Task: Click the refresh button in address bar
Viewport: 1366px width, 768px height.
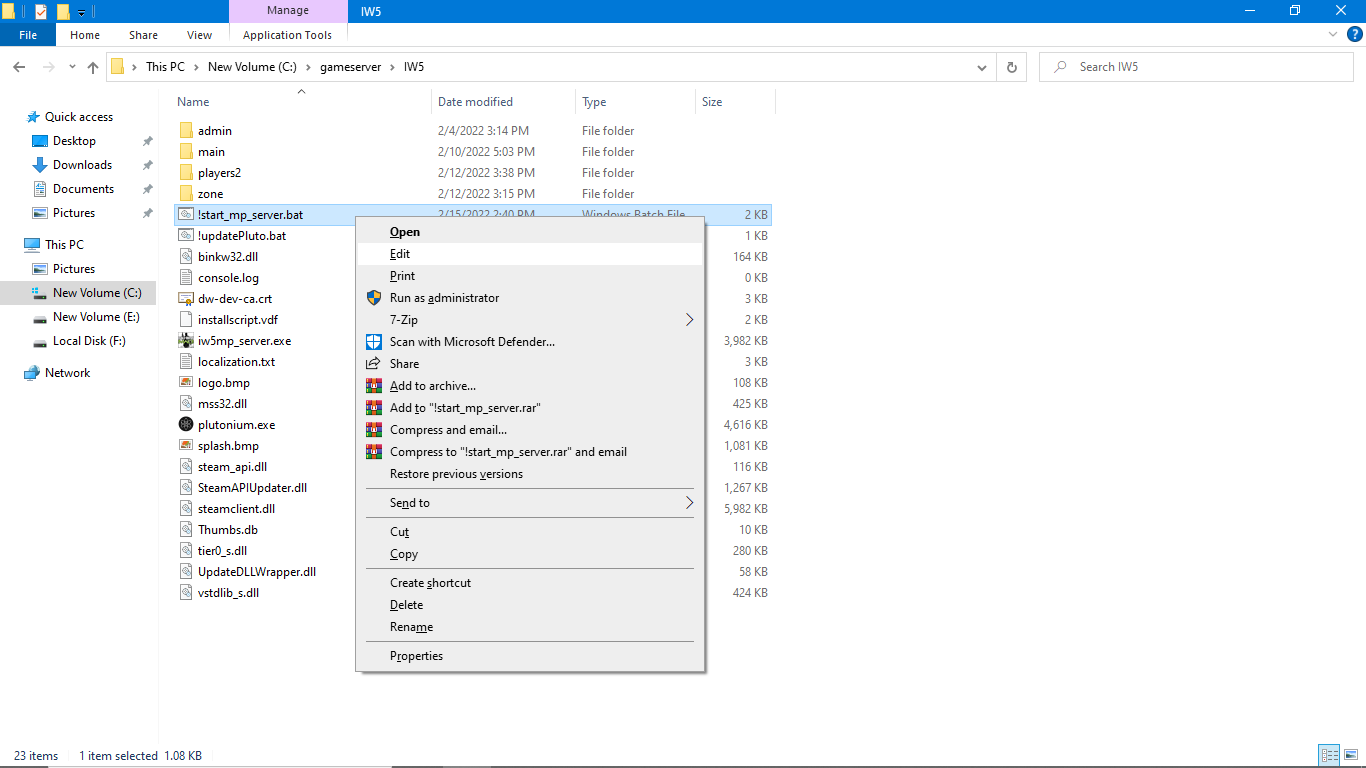Action: pyautogui.click(x=1012, y=67)
